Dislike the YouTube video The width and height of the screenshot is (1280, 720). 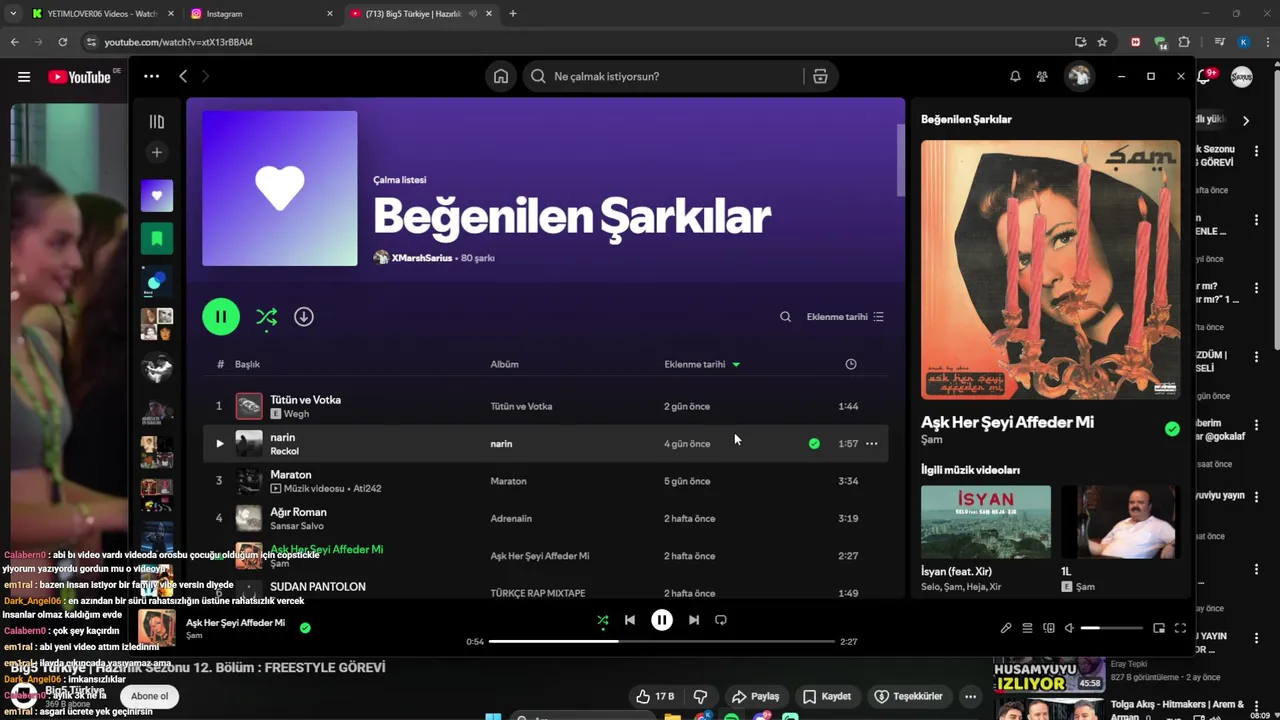point(700,696)
